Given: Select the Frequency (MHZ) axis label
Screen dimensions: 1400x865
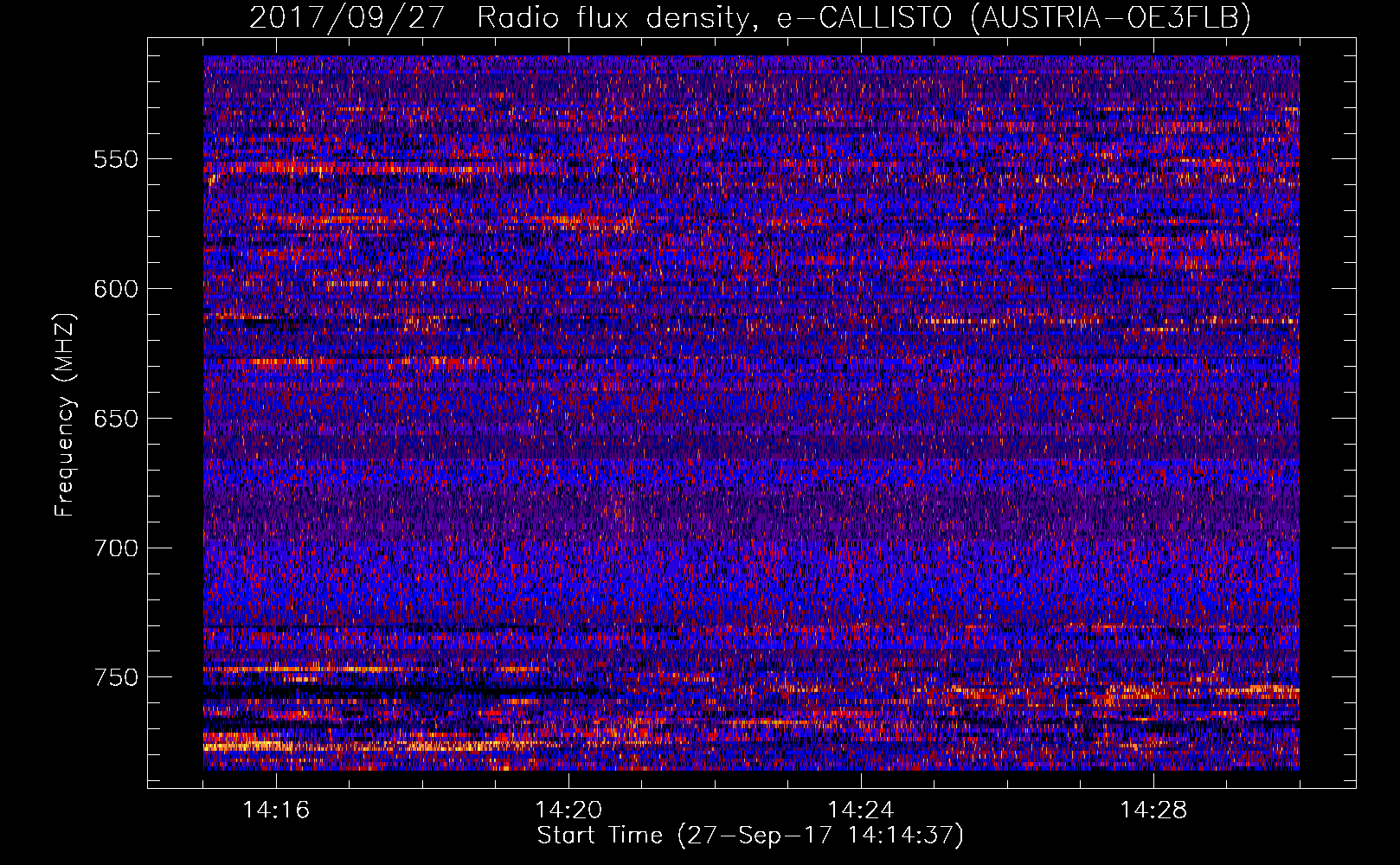Looking at the screenshot, I should (64, 415).
